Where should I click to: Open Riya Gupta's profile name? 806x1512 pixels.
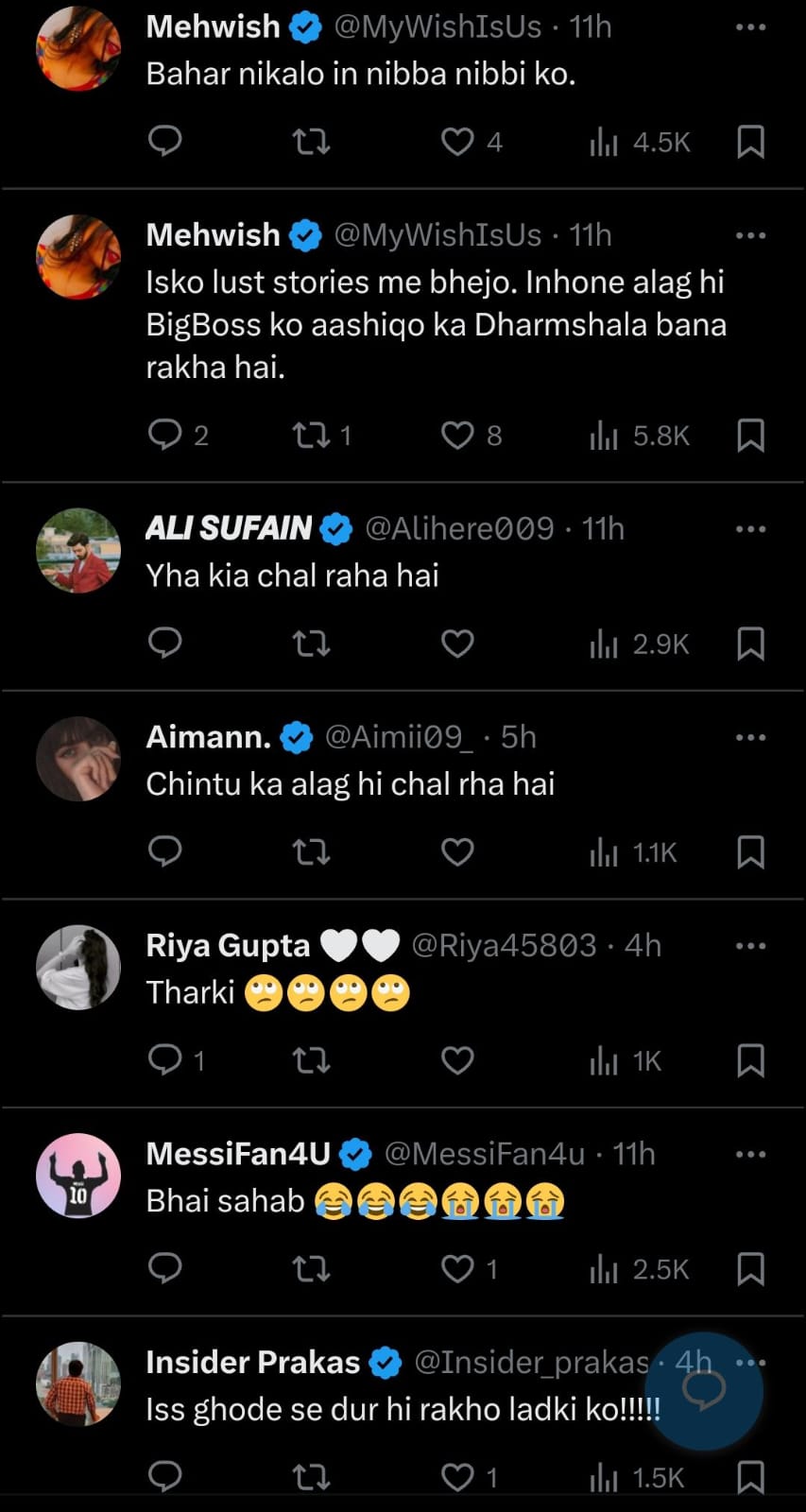pos(228,945)
